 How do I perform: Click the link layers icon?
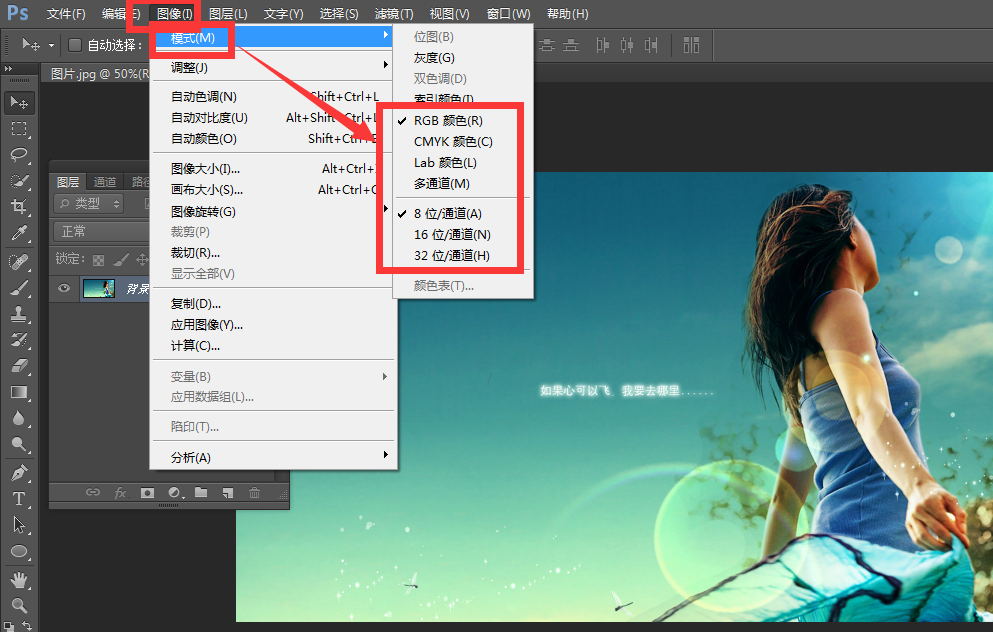point(93,492)
